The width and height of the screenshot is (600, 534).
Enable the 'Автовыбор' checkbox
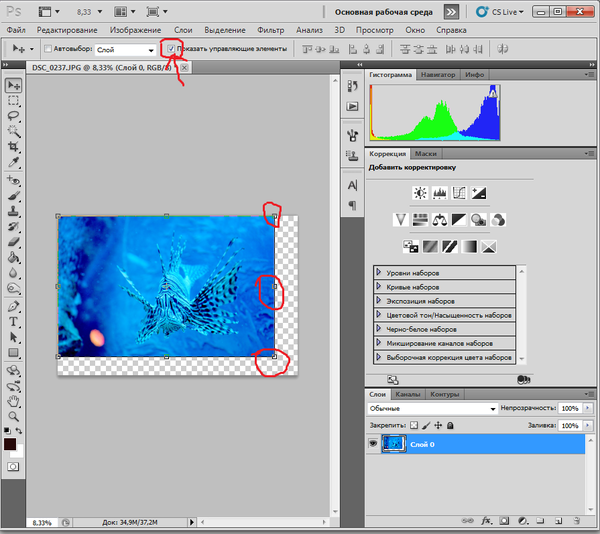(x=47, y=48)
